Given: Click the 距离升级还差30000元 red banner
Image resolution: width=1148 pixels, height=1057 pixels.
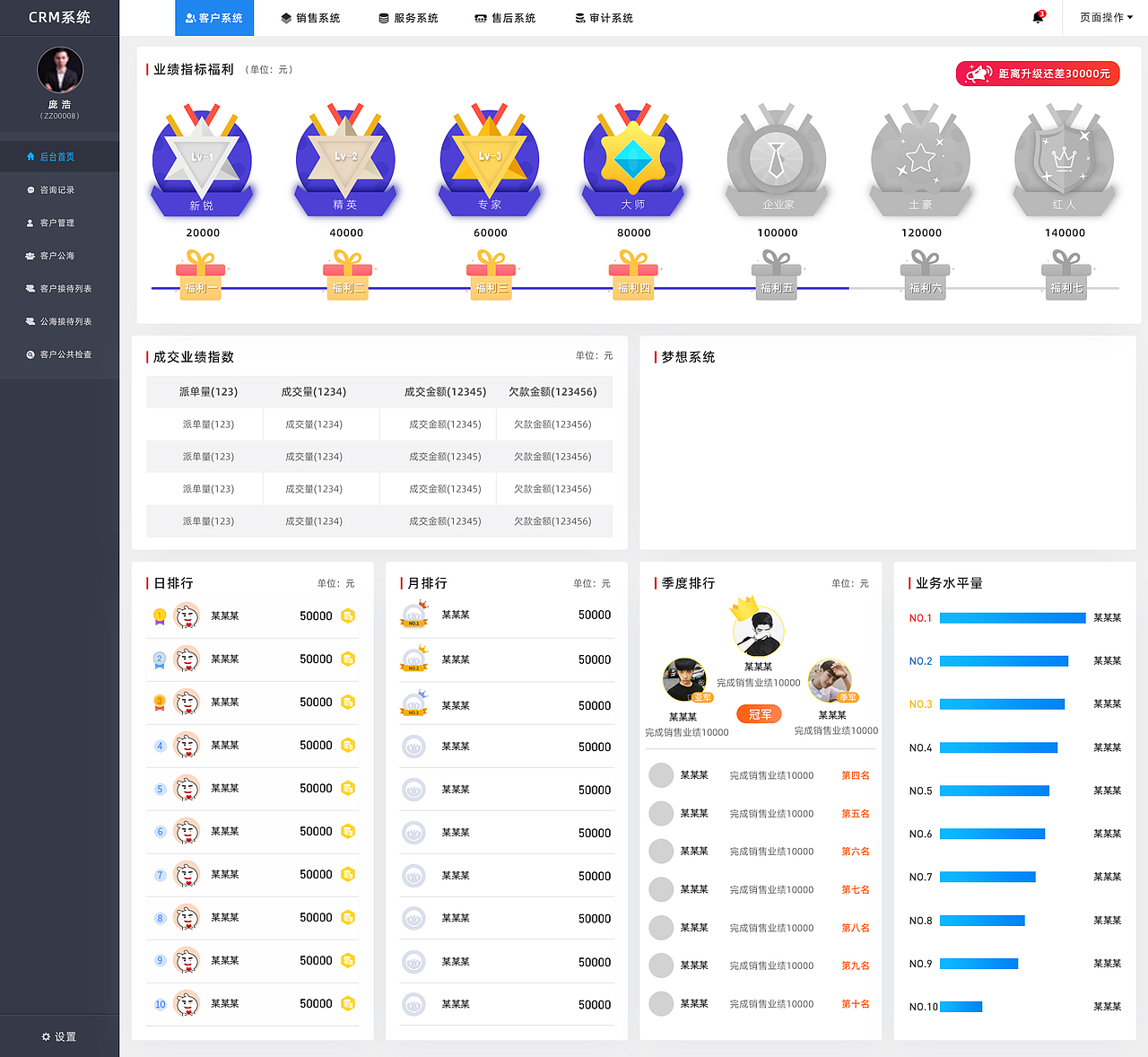Looking at the screenshot, I should click(x=1038, y=74).
